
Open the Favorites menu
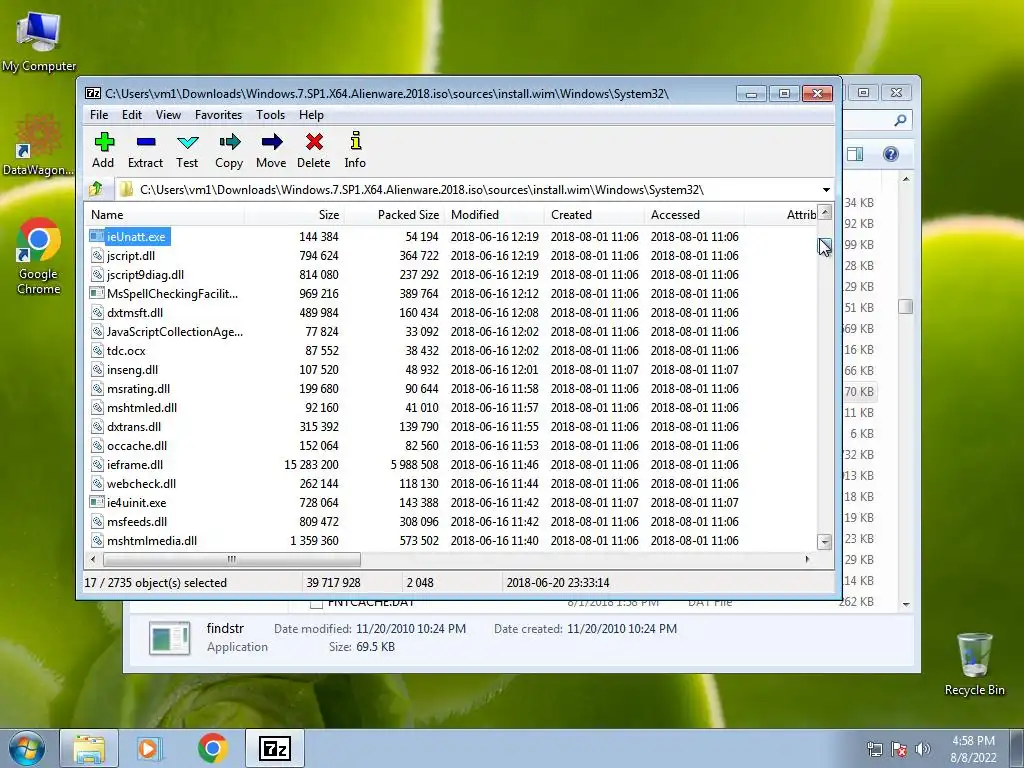pyautogui.click(x=219, y=115)
